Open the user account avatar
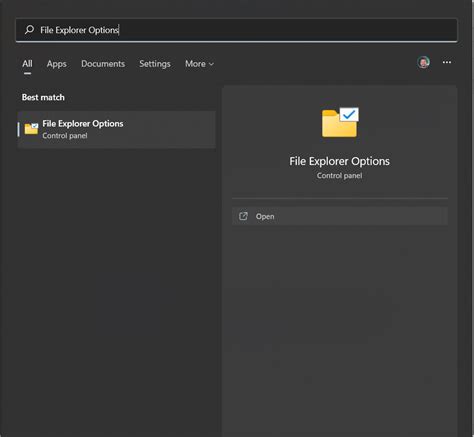 [424, 62]
